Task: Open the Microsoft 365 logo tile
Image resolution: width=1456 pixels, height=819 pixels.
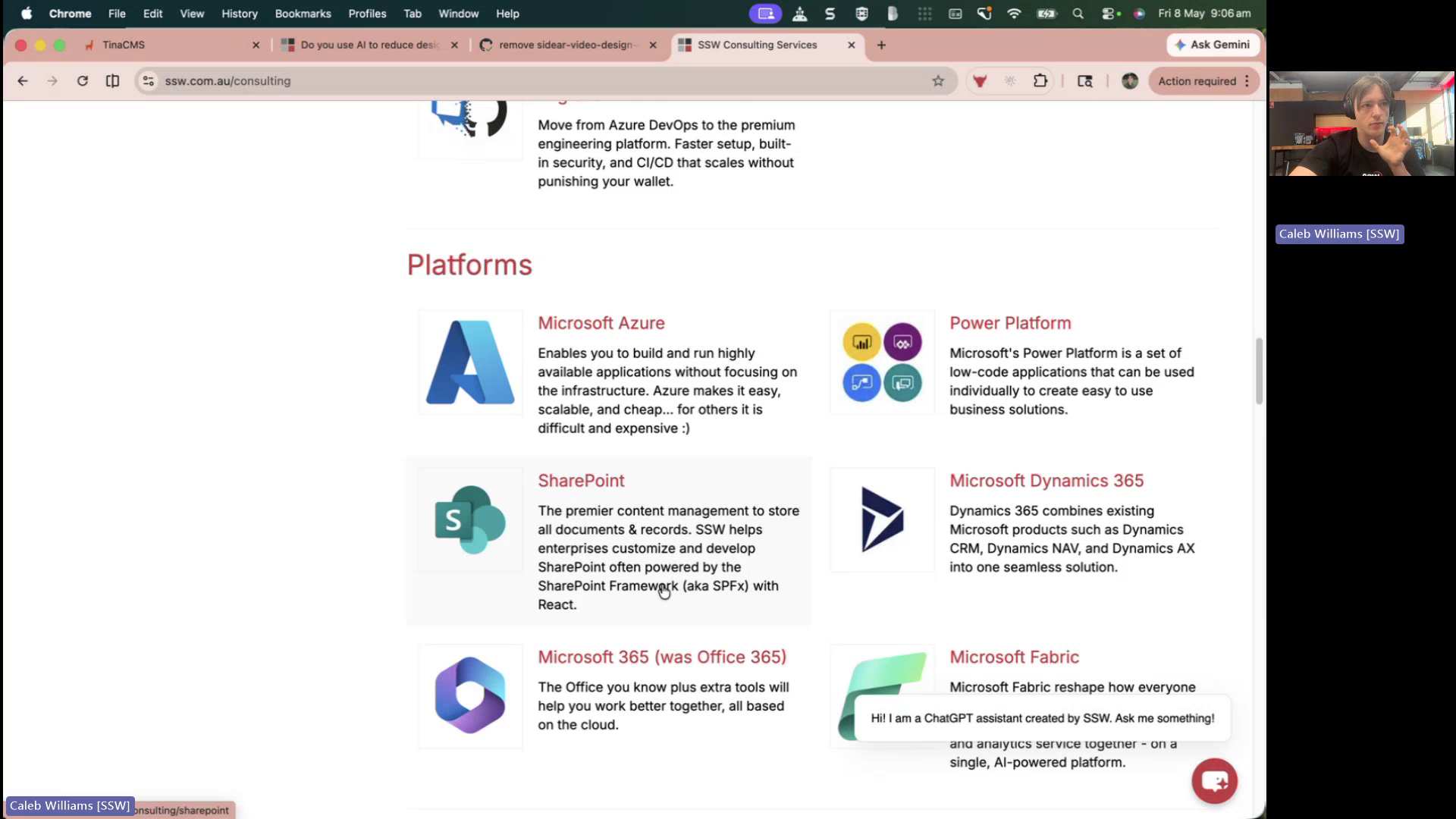Action: coord(470,696)
